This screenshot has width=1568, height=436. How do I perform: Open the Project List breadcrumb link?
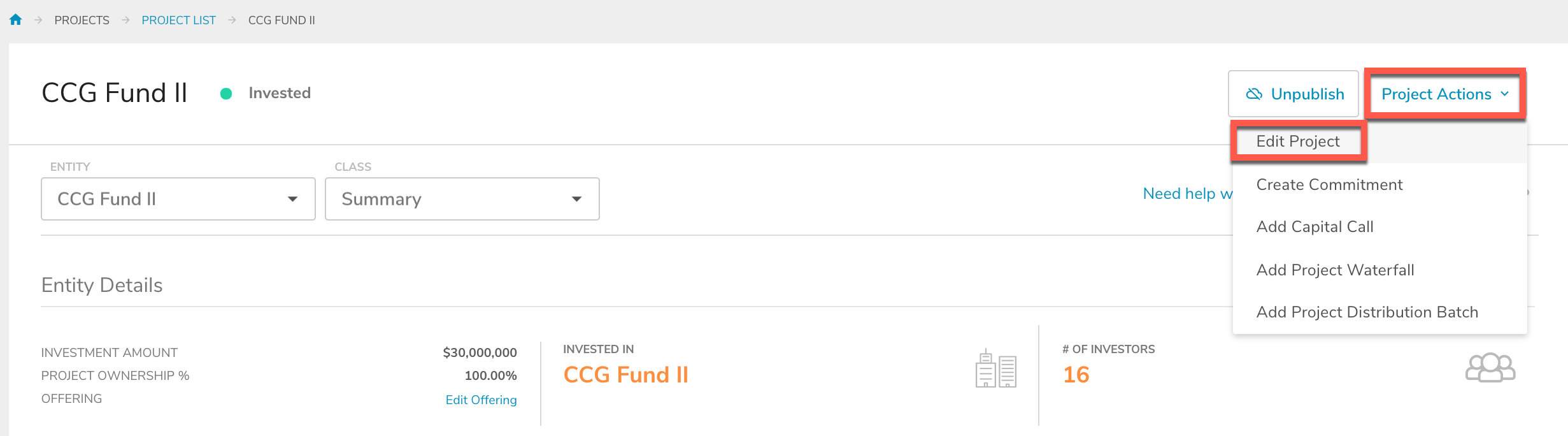point(178,20)
